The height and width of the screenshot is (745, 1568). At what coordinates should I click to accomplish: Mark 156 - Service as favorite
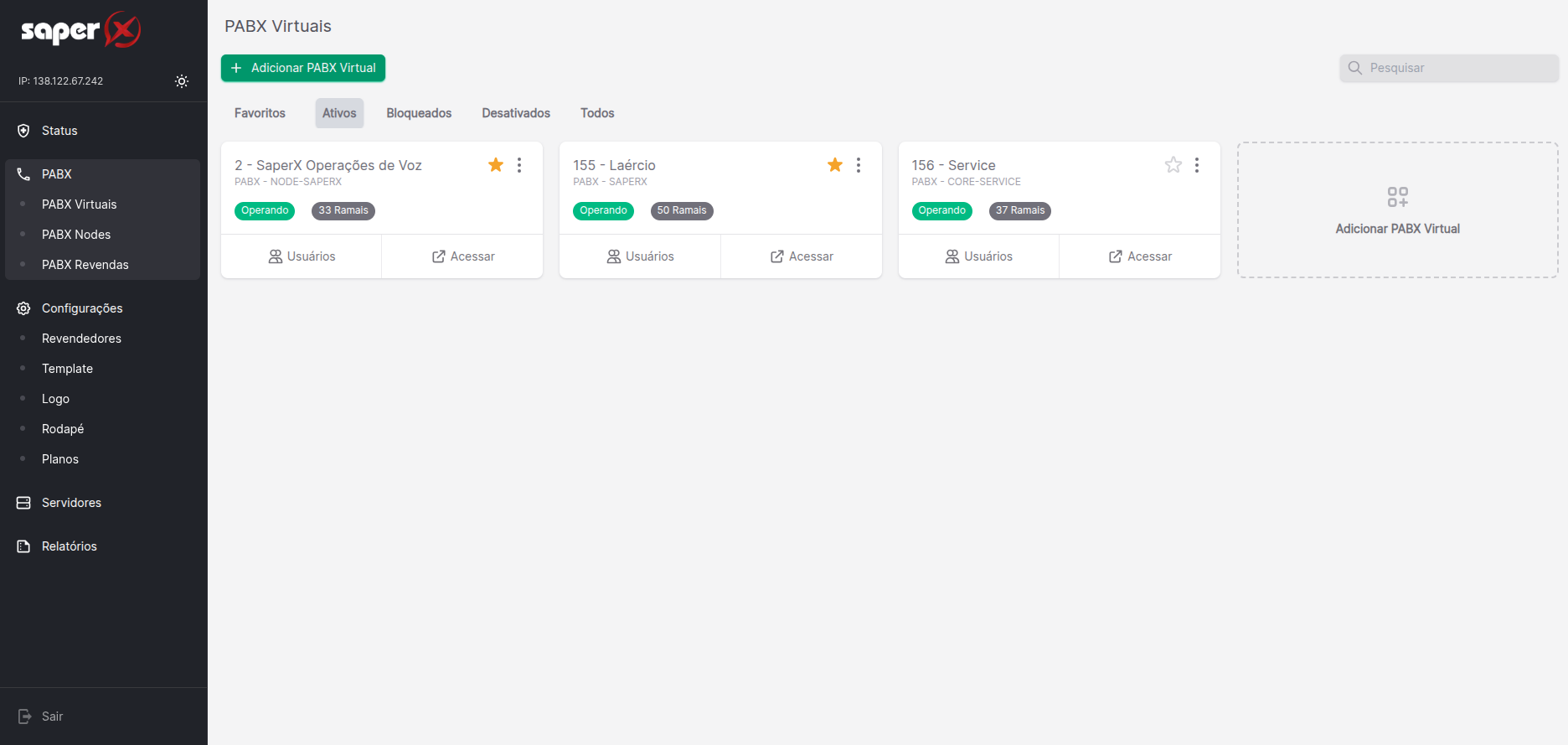pyautogui.click(x=1173, y=165)
